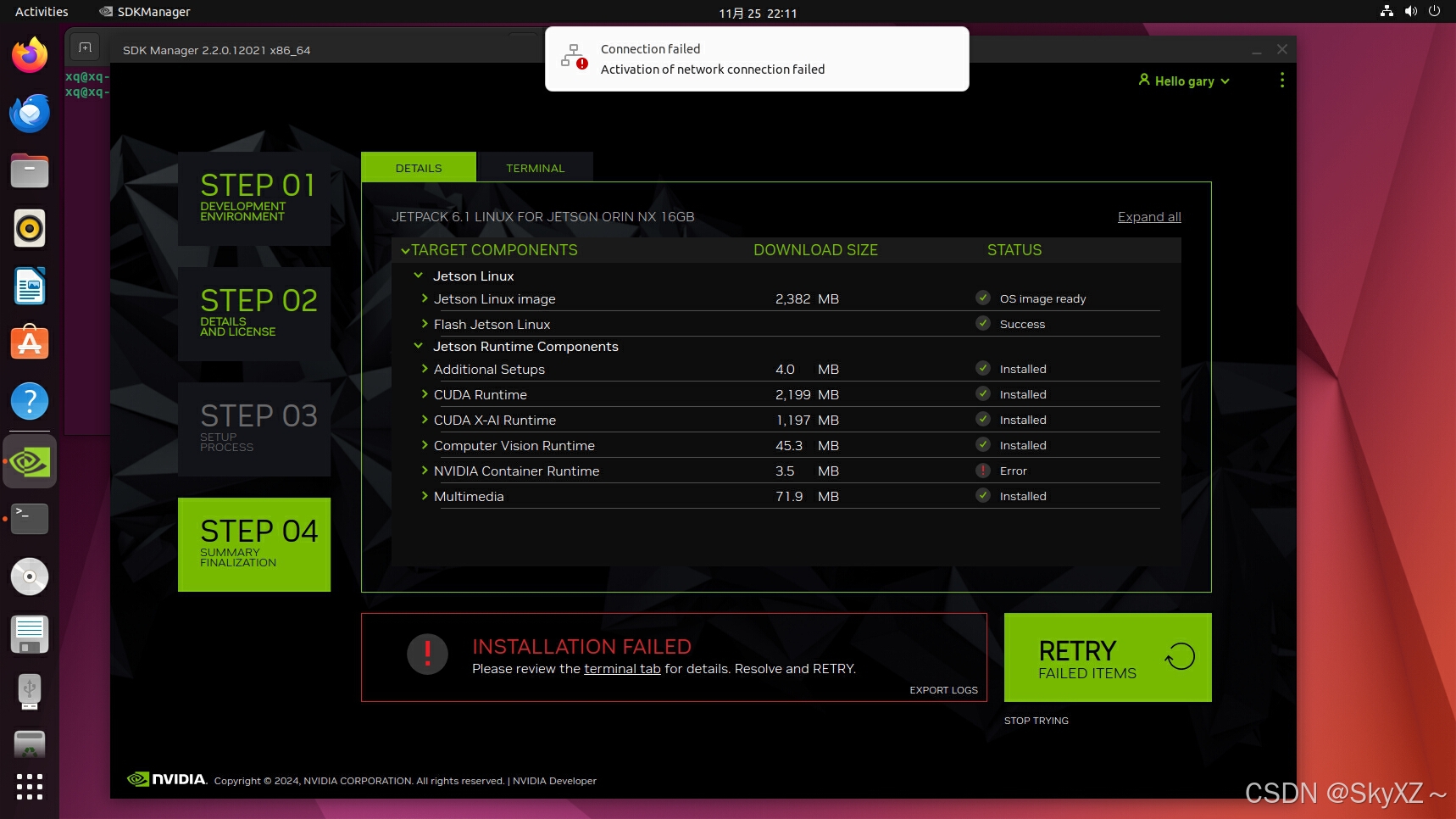Expand the CUDA X-AI Runtime row

(425, 420)
